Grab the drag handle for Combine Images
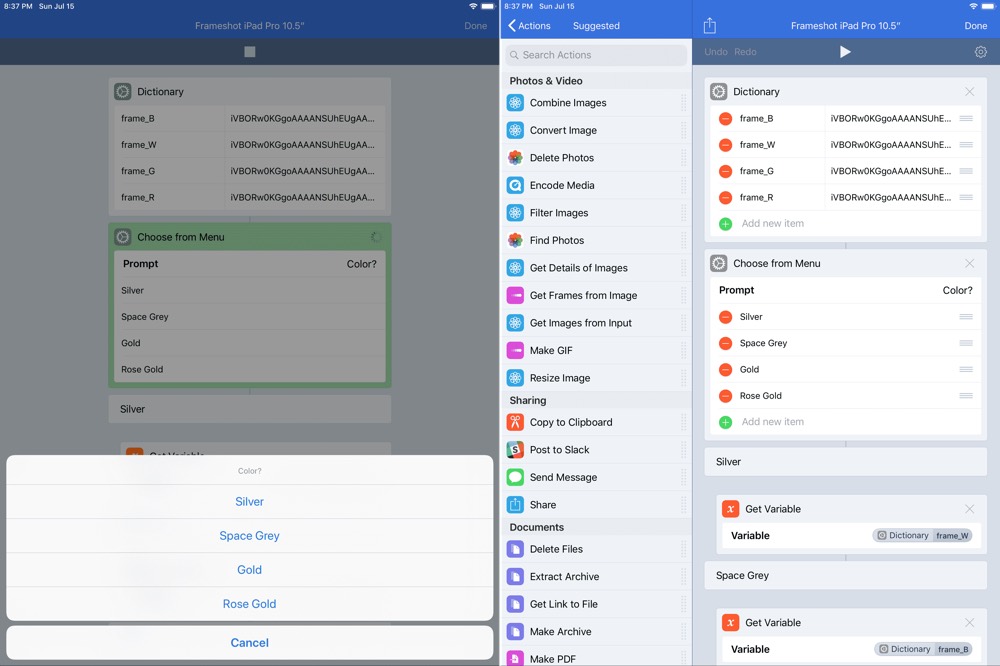The width and height of the screenshot is (1000, 666). (x=683, y=103)
